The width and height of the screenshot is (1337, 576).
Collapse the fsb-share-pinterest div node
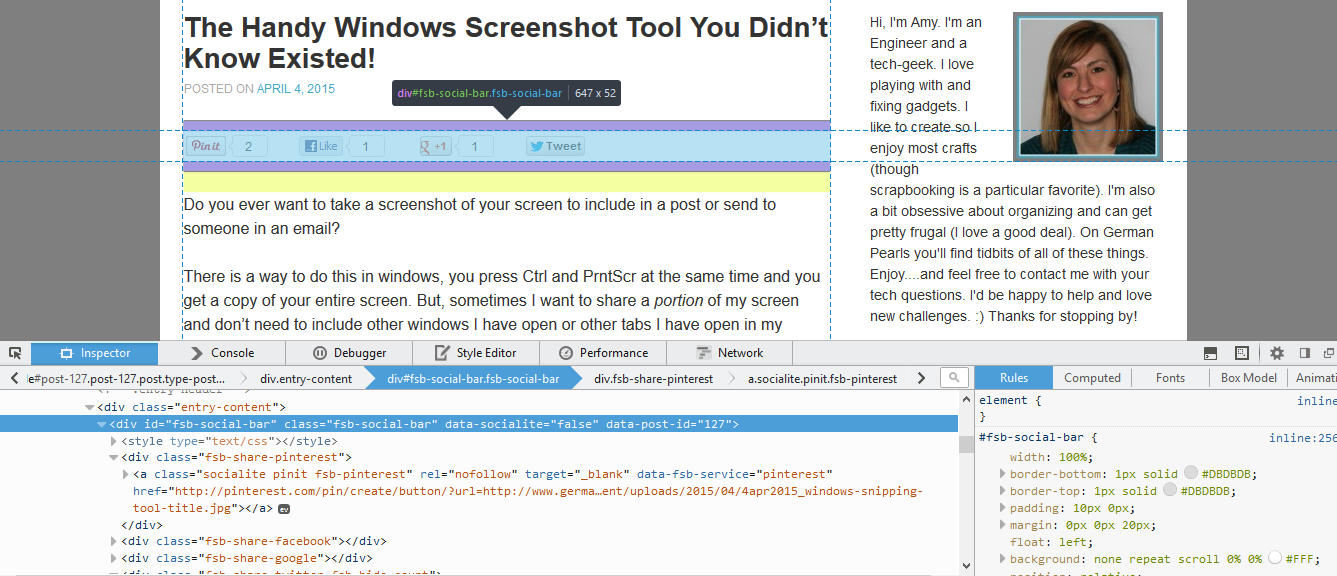pyautogui.click(x=113, y=458)
